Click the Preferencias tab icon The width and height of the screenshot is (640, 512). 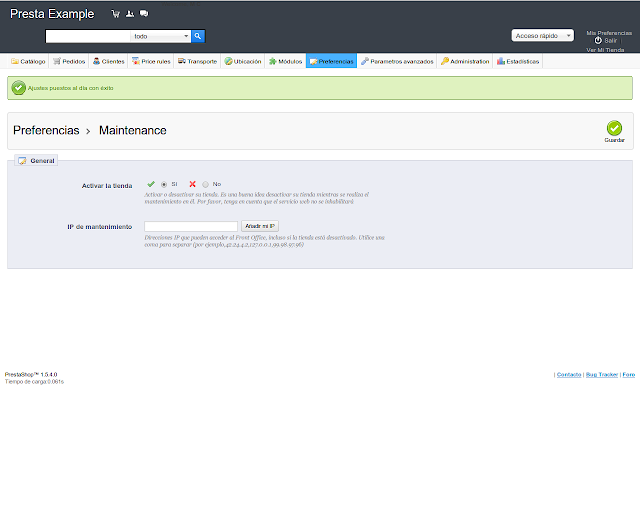tap(313, 62)
